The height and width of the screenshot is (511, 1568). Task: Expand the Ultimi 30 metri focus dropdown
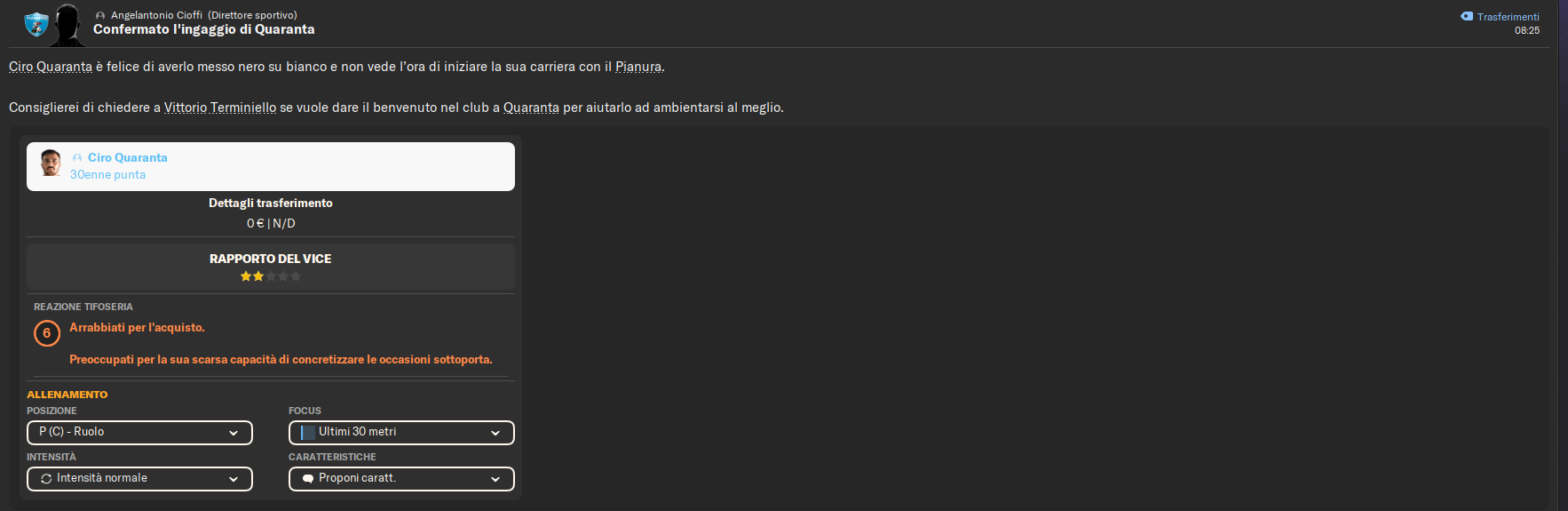point(401,433)
